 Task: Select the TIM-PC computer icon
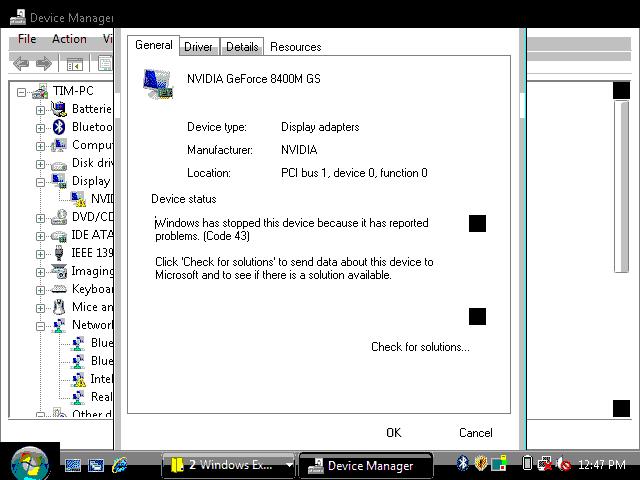pos(40,91)
